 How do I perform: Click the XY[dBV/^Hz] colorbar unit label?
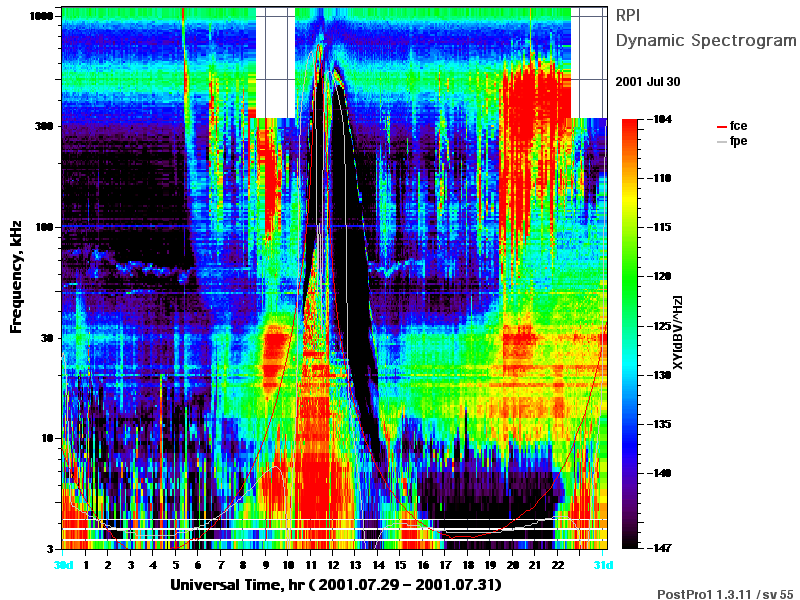coord(677,332)
